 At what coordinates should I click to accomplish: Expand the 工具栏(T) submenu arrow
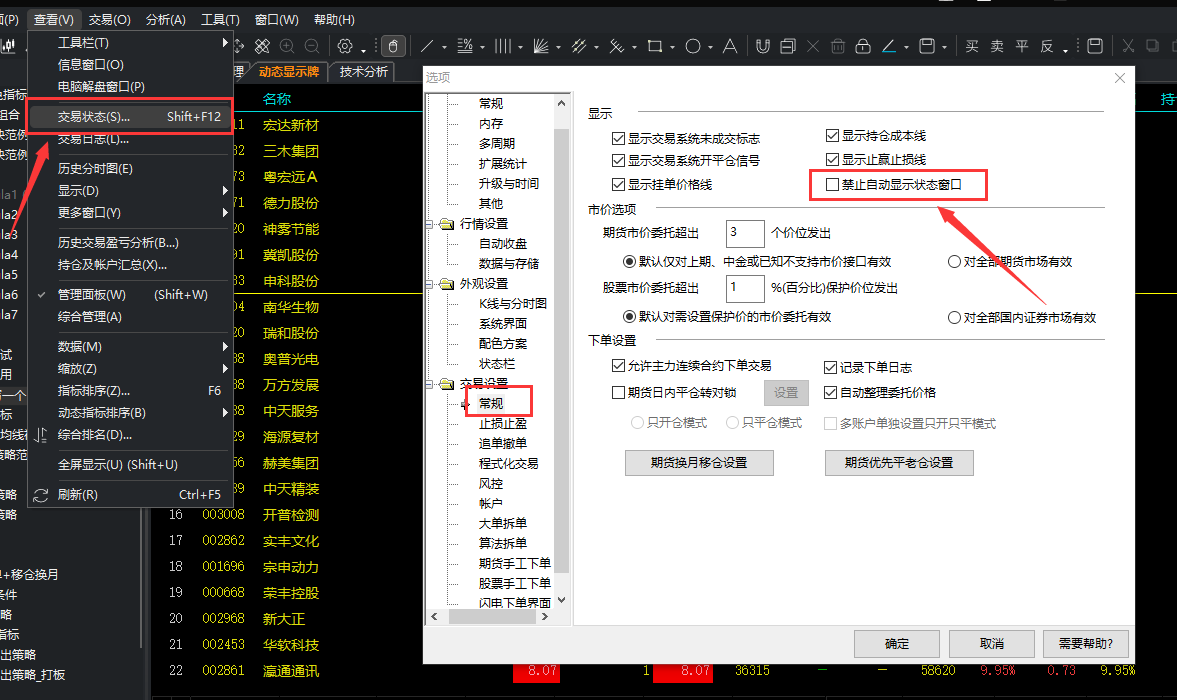pos(224,43)
